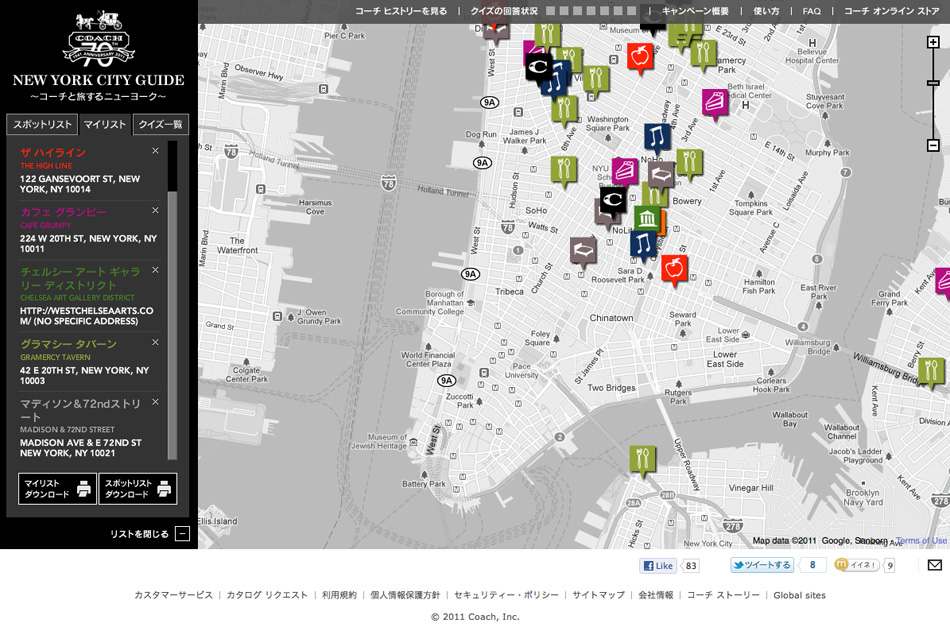Open FAQ in top navigation
950x627 pixels.
[811, 11]
